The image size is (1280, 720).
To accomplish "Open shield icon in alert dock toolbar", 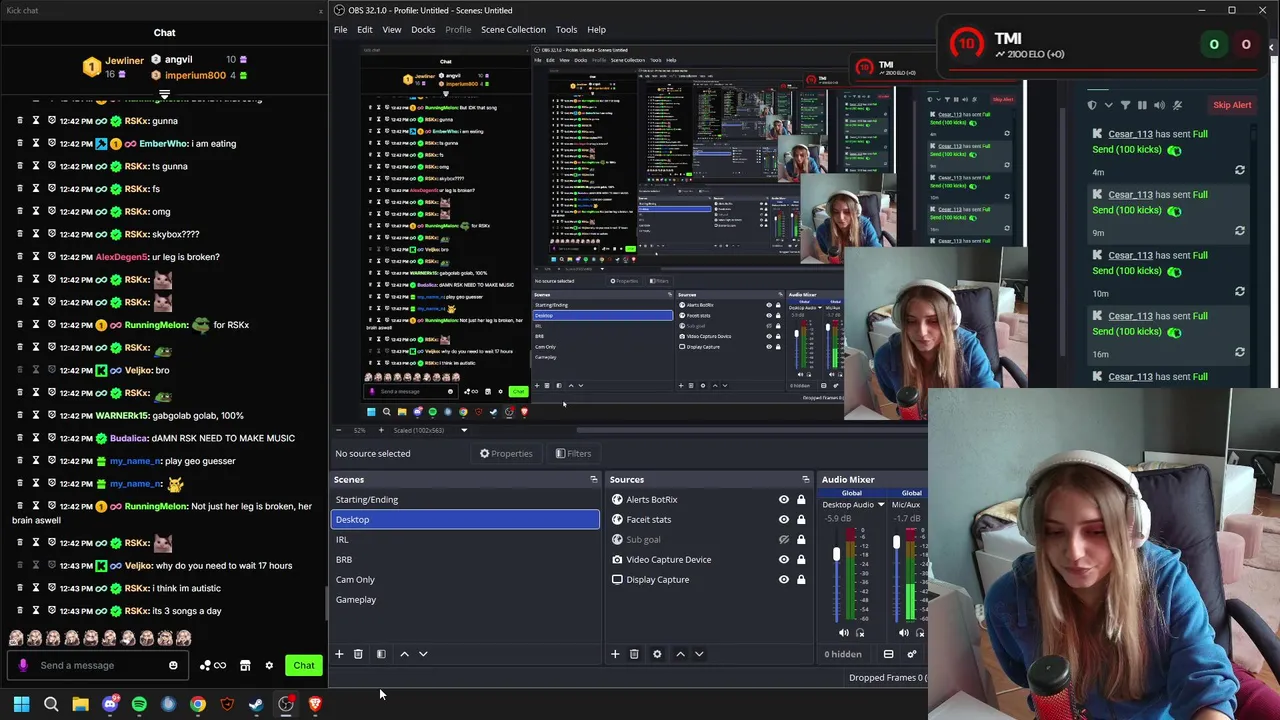I will coord(1091,105).
